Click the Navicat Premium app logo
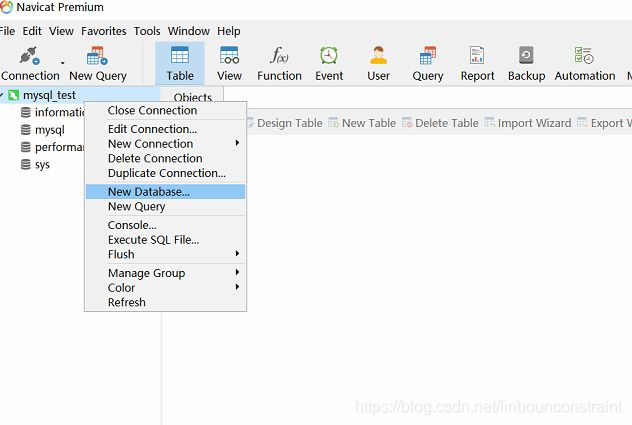The width and height of the screenshot is (632, 425). point(6,7)
